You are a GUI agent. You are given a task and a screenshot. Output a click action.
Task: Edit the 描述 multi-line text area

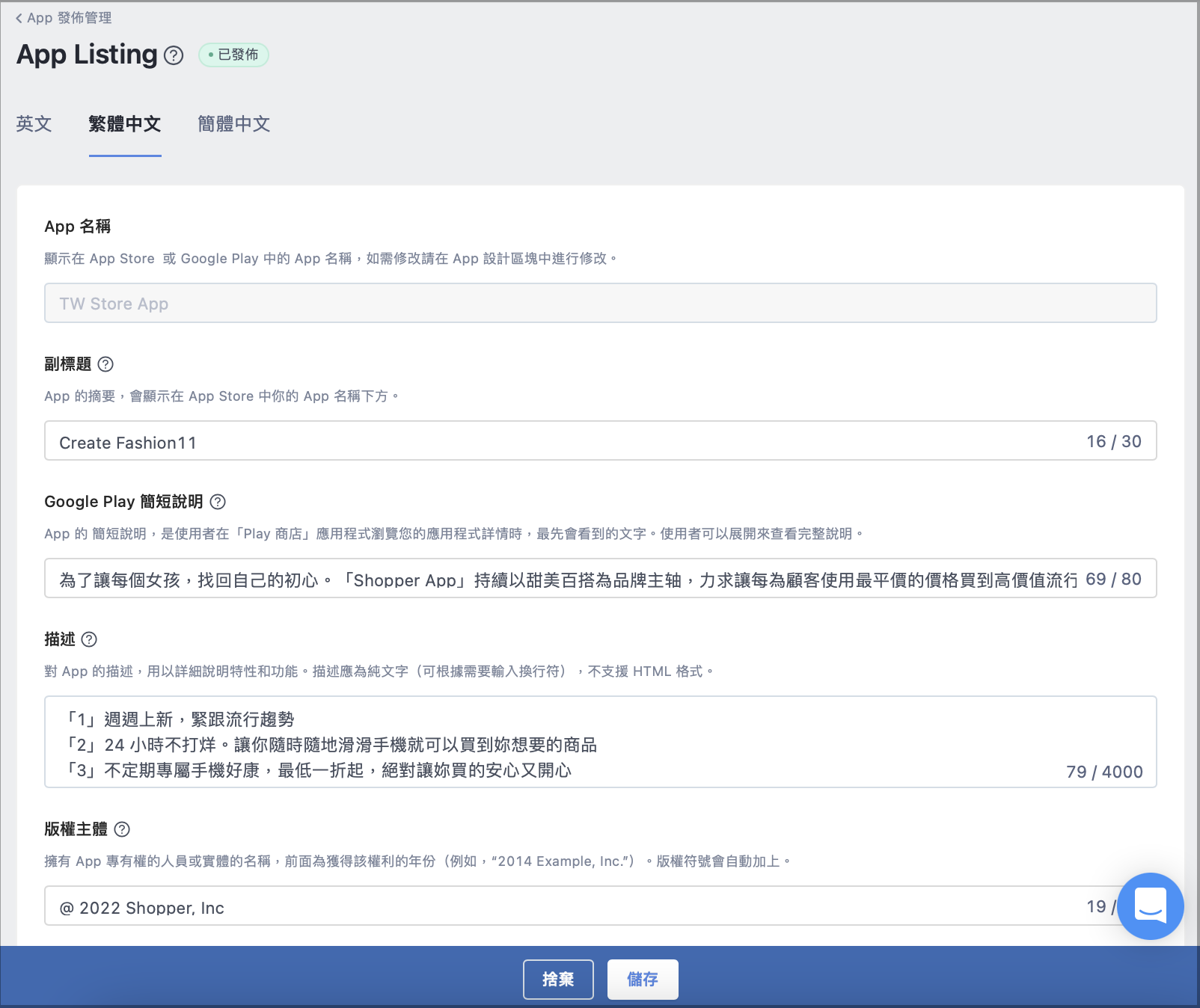[601, 742]
